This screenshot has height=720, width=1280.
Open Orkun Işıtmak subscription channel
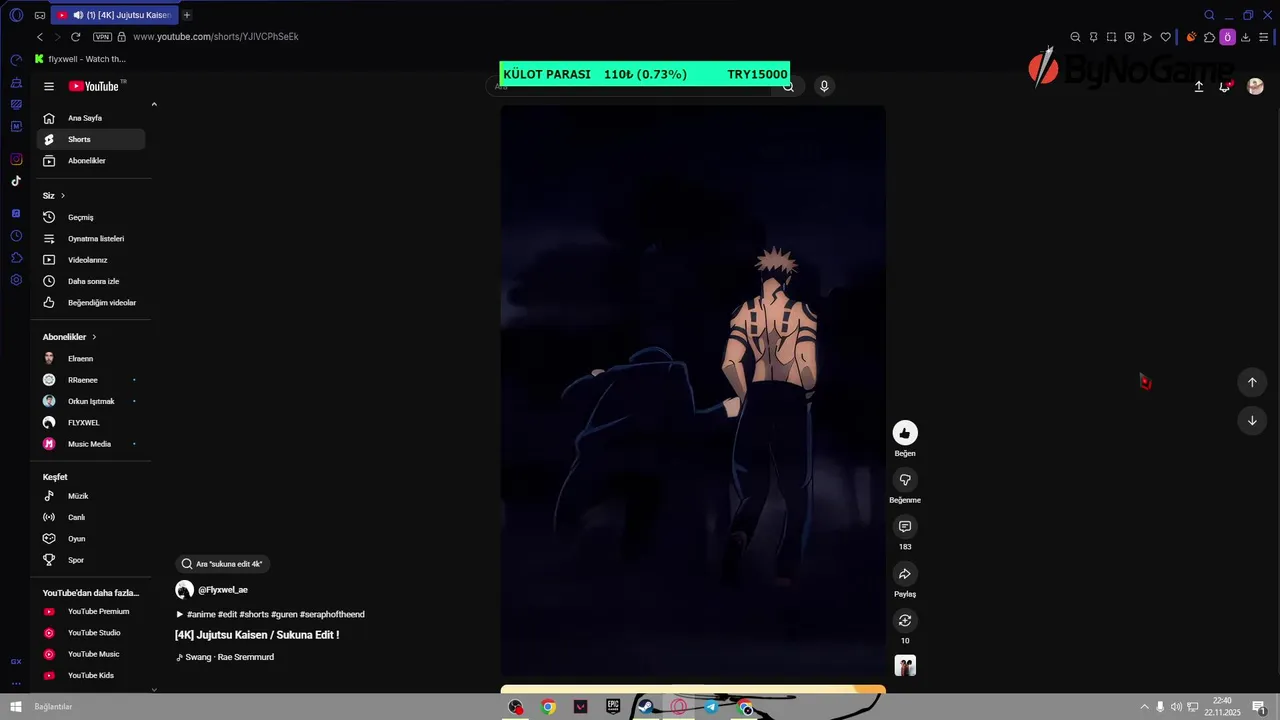pyautogui.click(x=91, y=401)
